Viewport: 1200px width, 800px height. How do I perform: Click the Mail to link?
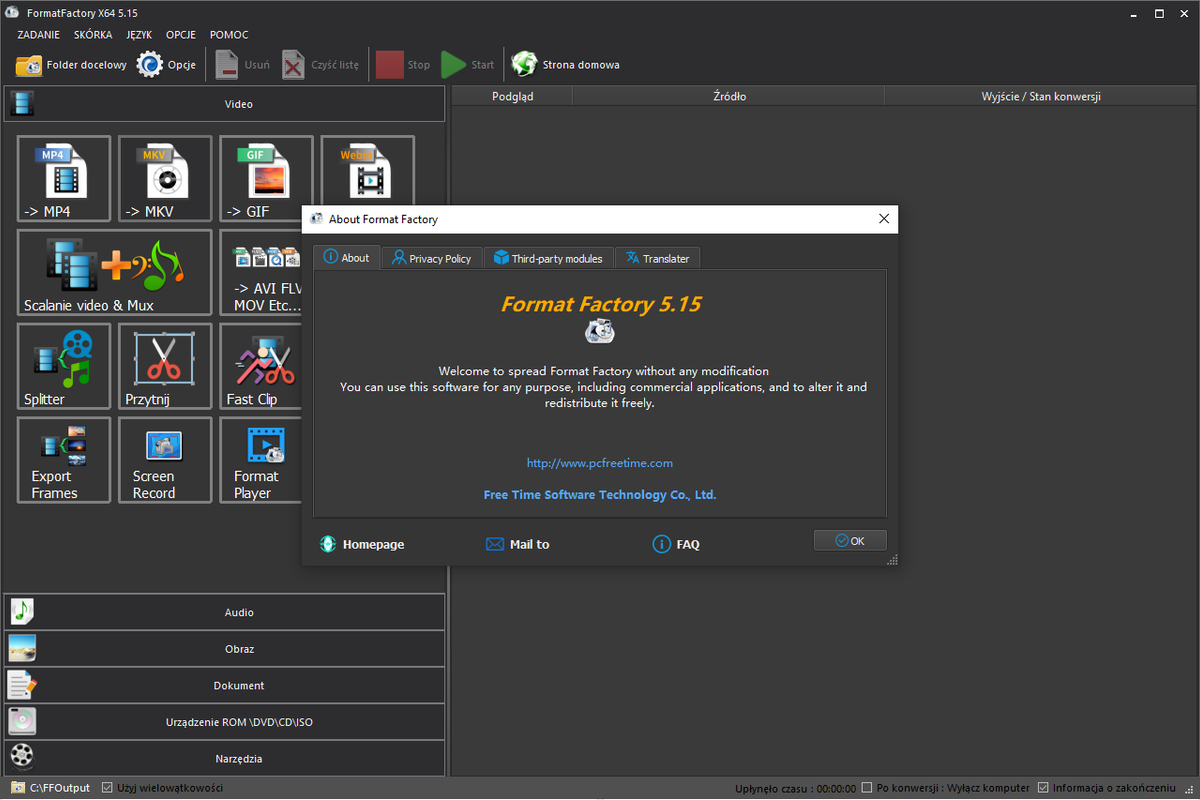click(x=517, y=544)
